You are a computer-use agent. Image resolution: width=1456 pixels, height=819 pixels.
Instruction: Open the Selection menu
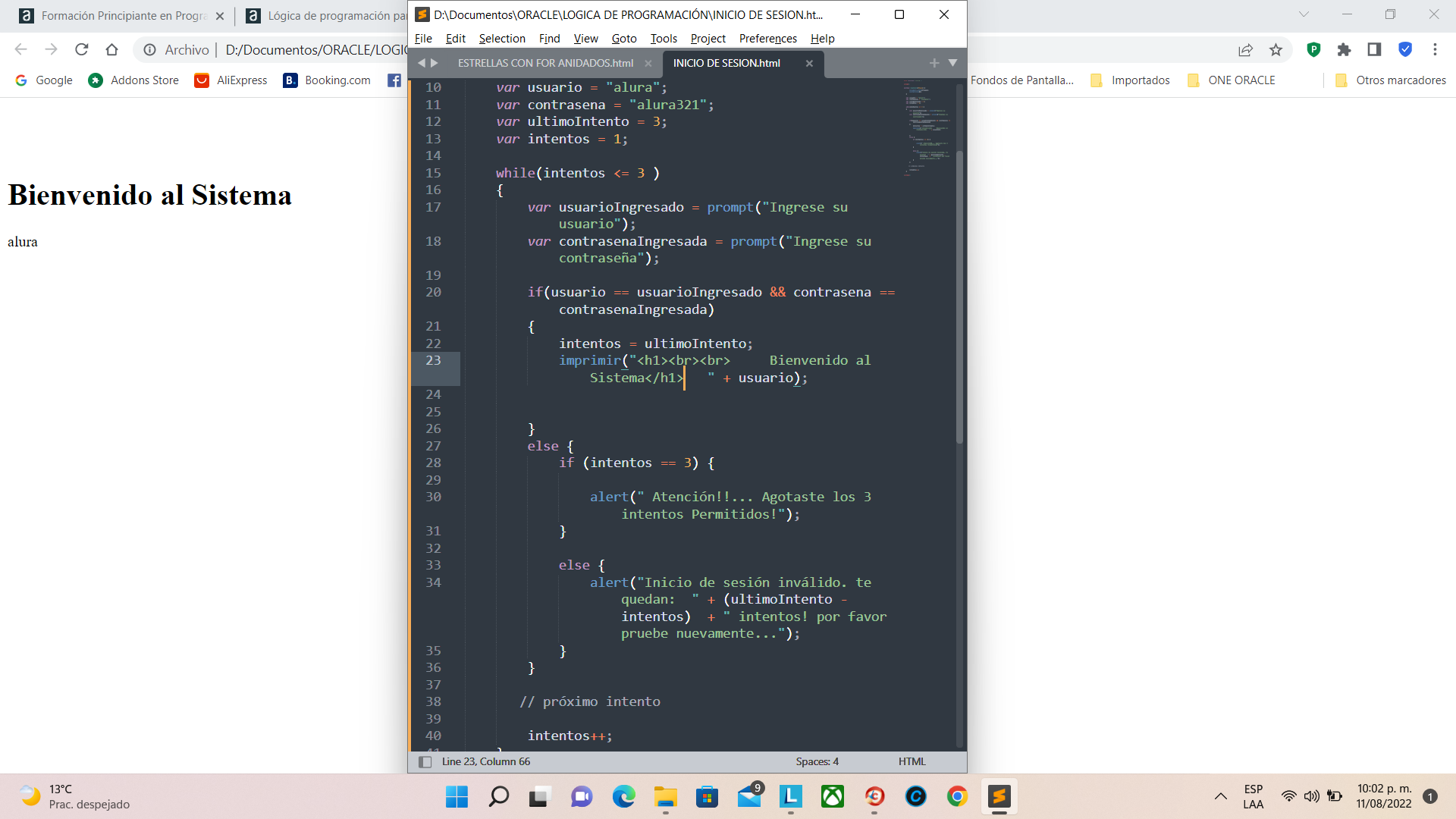(502, 39)
